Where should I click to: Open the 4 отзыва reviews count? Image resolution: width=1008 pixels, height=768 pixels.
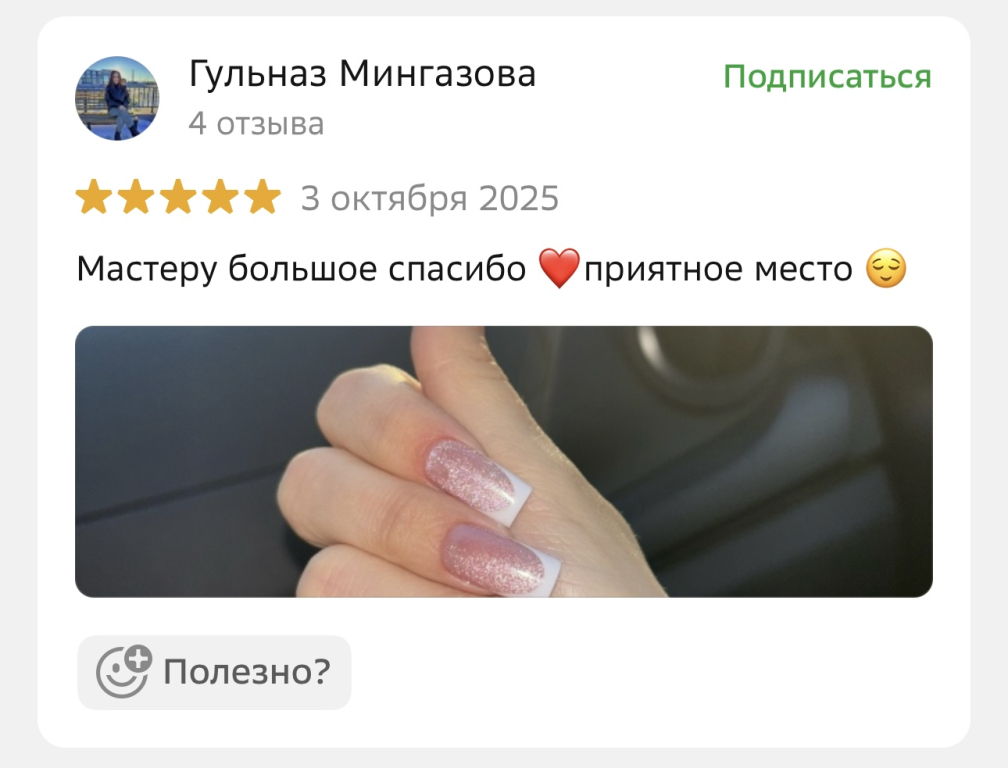256,123
